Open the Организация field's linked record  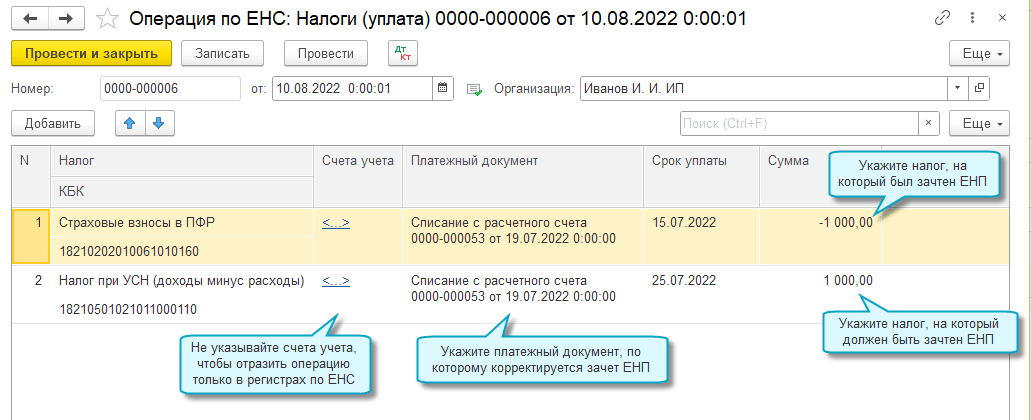pyautogui.click(x=979, y=88)
